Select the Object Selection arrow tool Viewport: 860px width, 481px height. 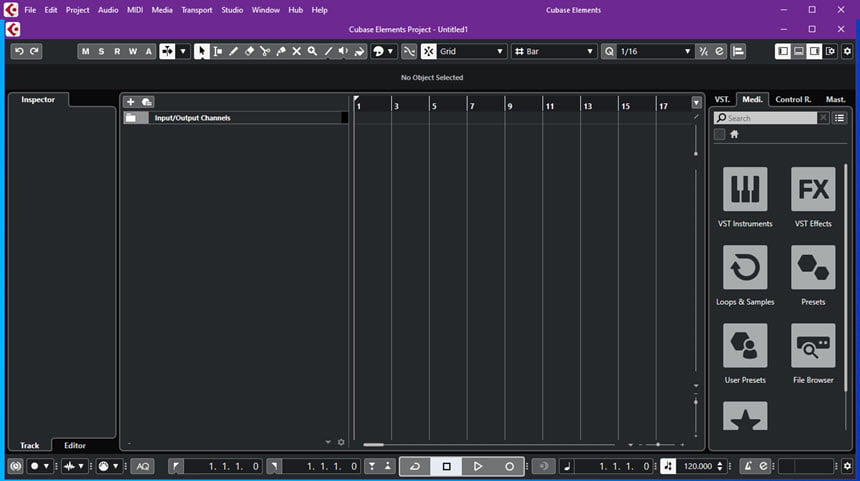click(x=201, y=52)
